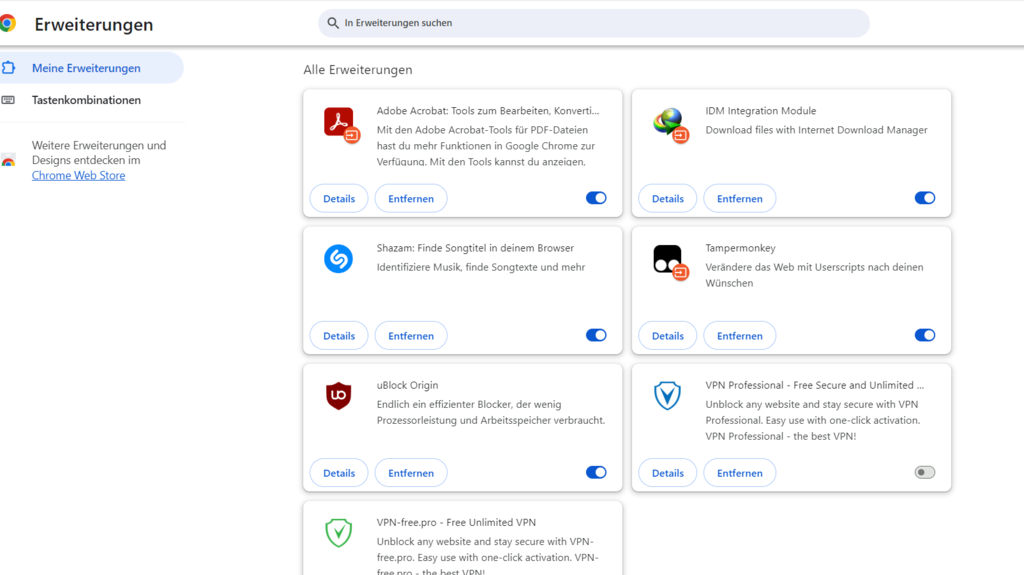Click Entfernen on the uBlock Origin card

pyautogui.click(x=411, y=473)
